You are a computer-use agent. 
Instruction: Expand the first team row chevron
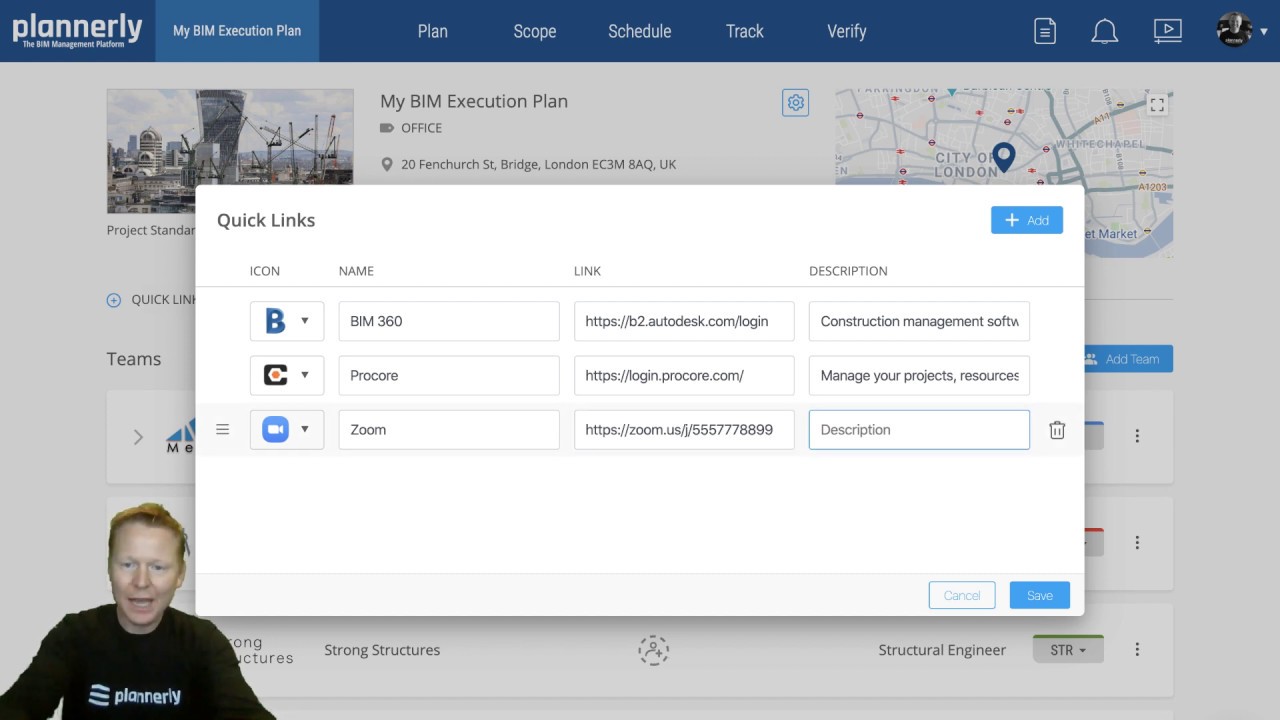[138, 437]
